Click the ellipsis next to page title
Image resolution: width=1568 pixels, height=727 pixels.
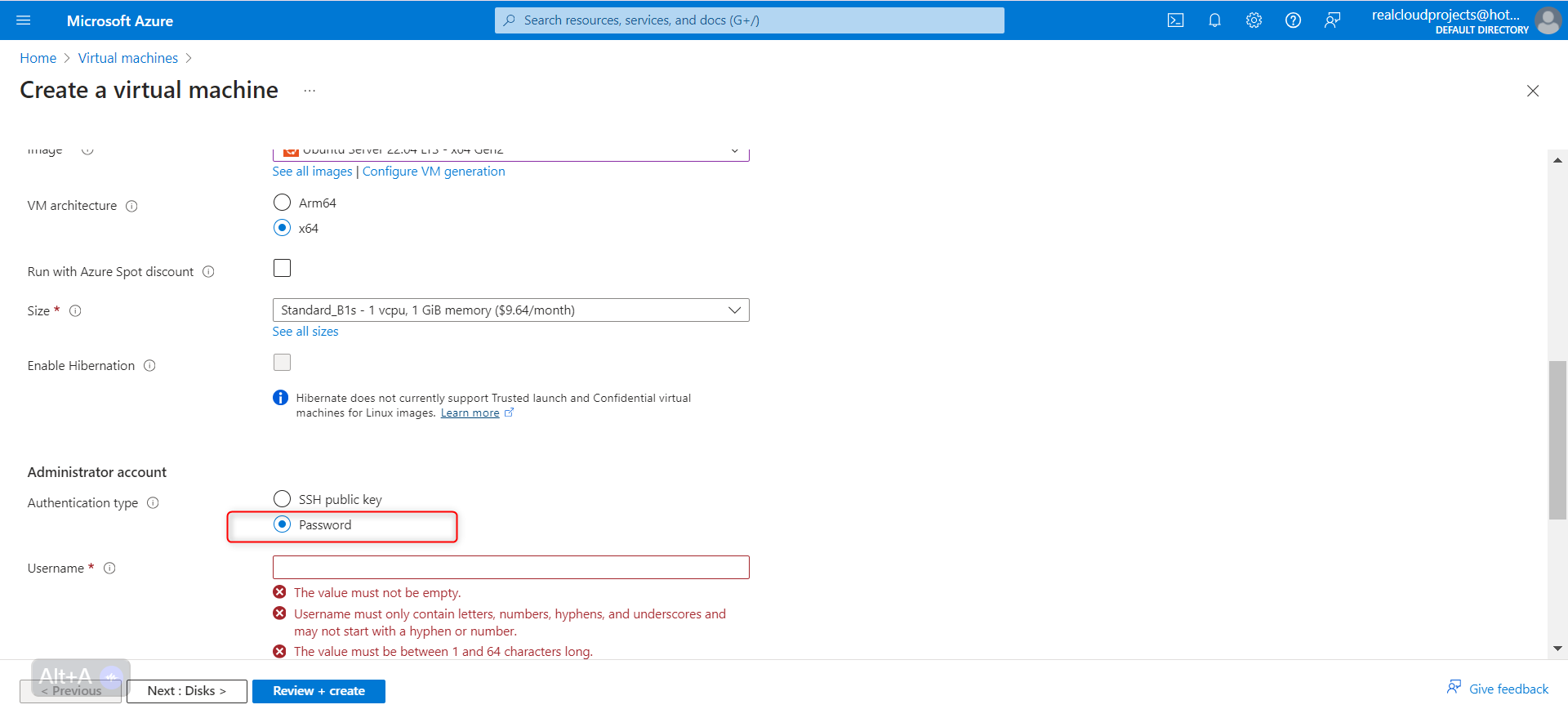click(x=310, y=91)
